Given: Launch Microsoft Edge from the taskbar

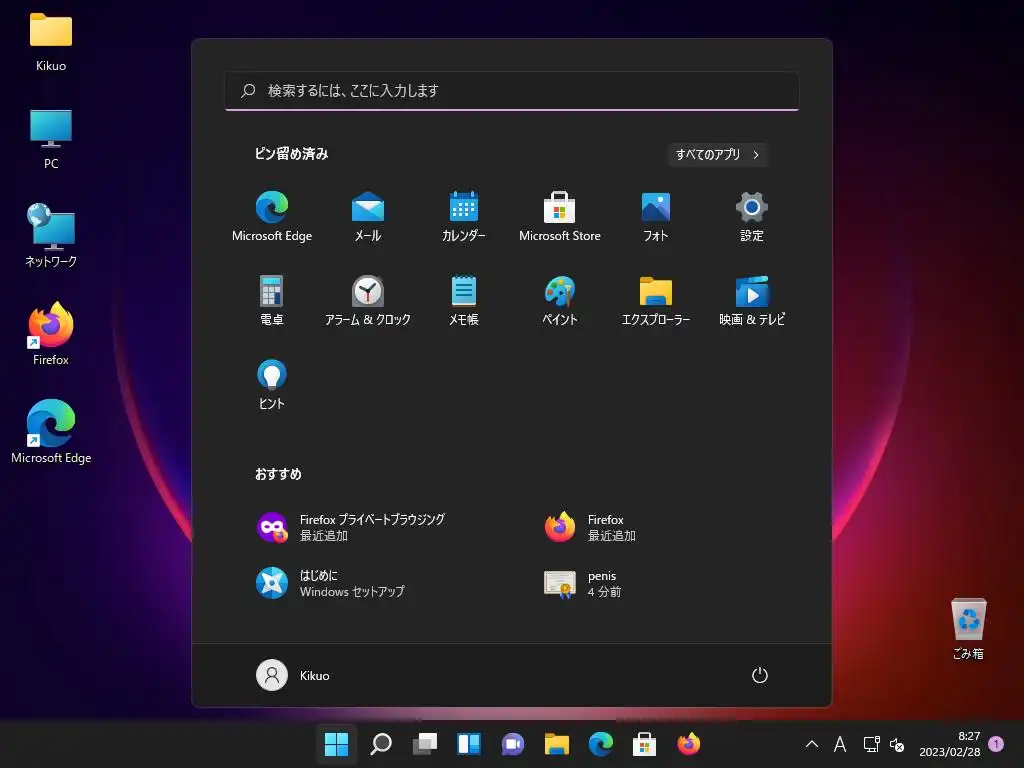Looking at the screenshot, I should pyautogui.click(x=601, y=744).
